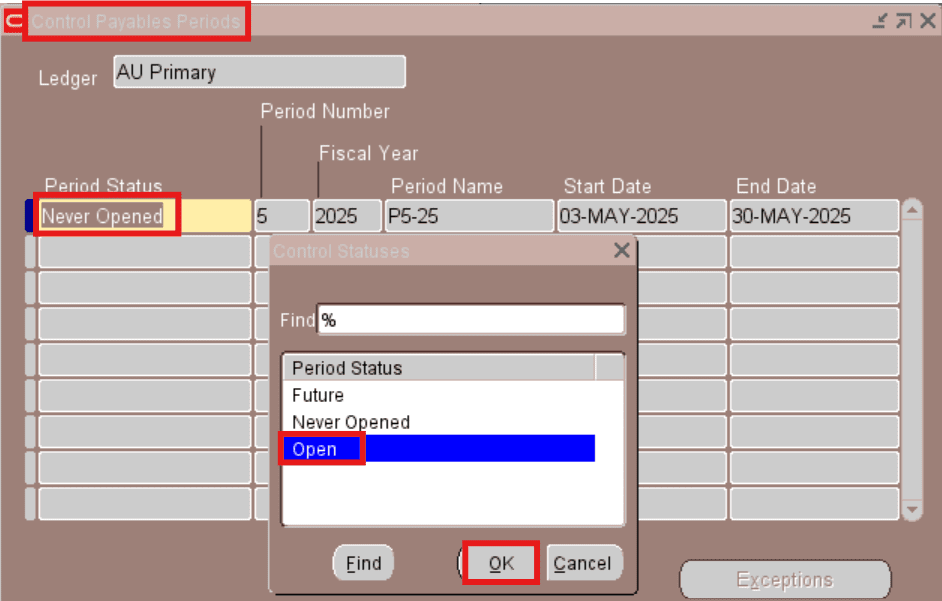Screen dimensions: 942x601
Task: Click the Oracle icon in the title bar
Action: coord(13,21)
